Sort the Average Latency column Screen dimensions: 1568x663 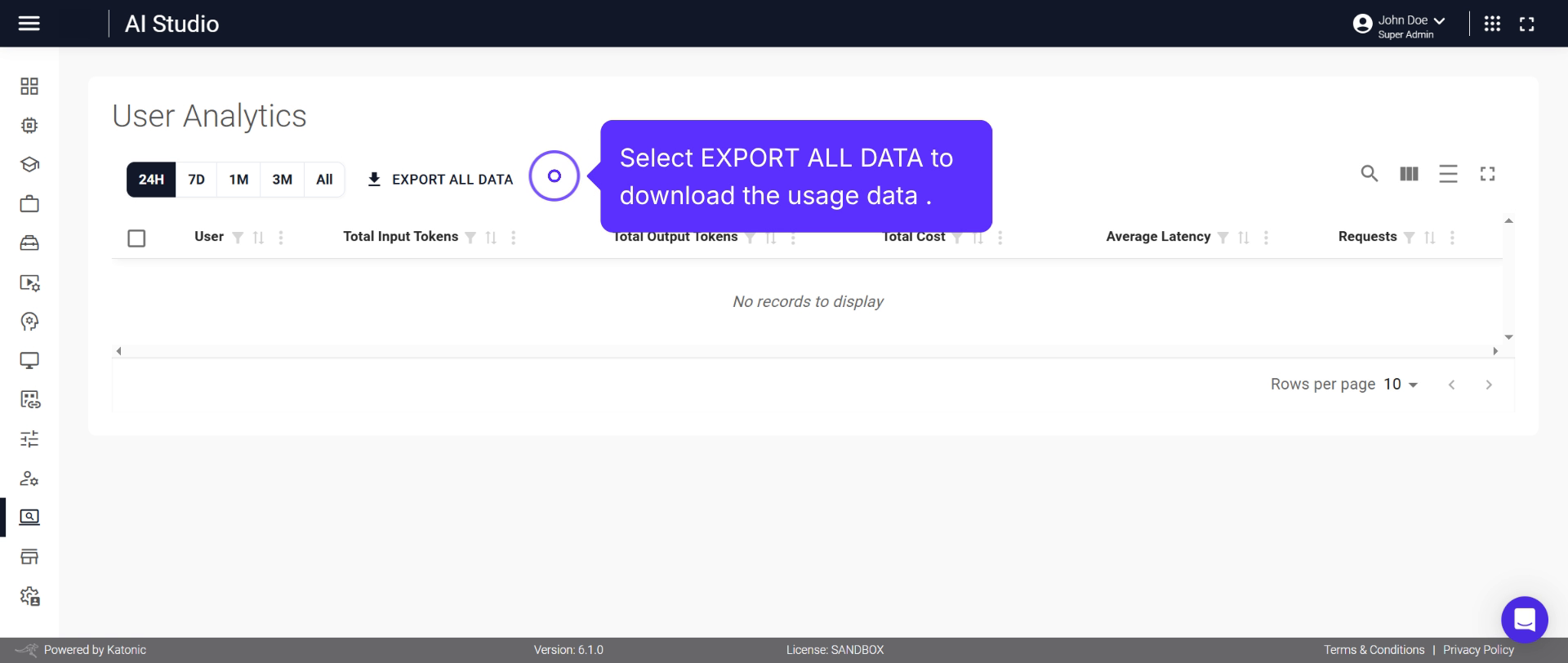tap(1244, 238)
